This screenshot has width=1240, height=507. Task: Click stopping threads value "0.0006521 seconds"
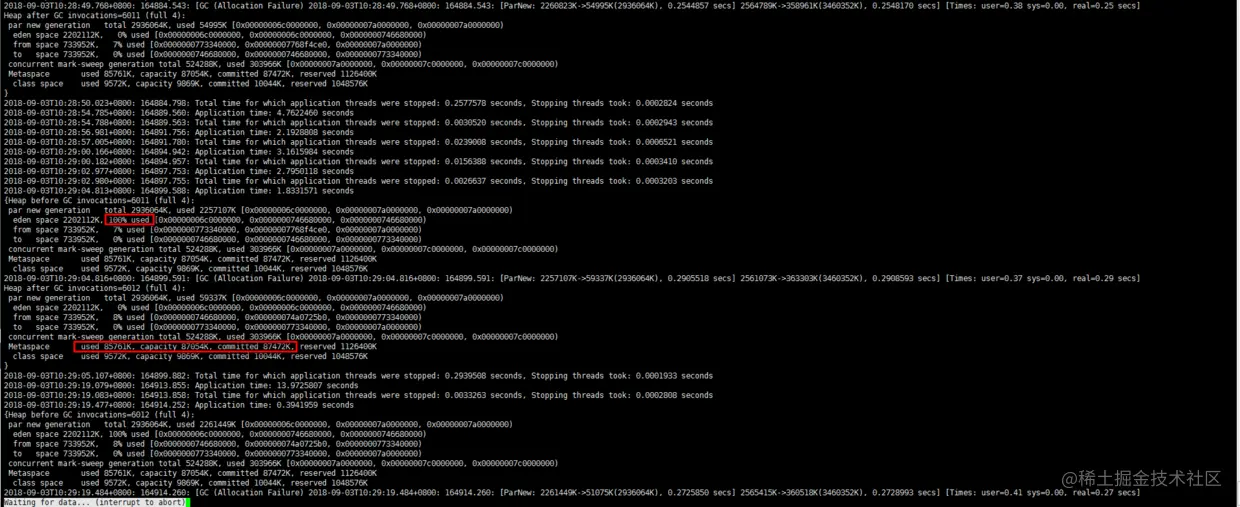pyautogui.click(x=675, y=142)
